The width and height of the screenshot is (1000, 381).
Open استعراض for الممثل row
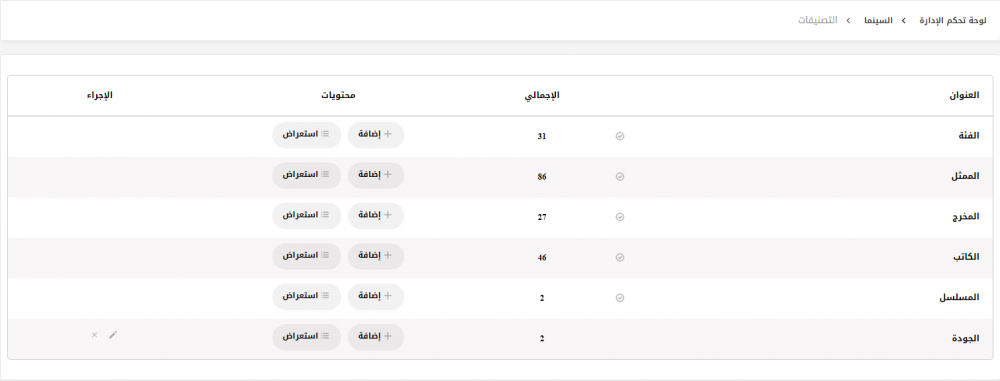click(x=307, y=175)
